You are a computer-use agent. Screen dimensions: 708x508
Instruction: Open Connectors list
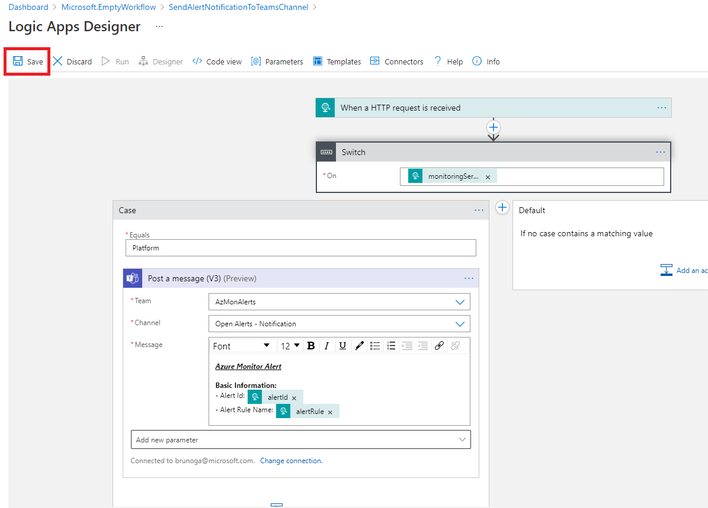pos(396,61)
